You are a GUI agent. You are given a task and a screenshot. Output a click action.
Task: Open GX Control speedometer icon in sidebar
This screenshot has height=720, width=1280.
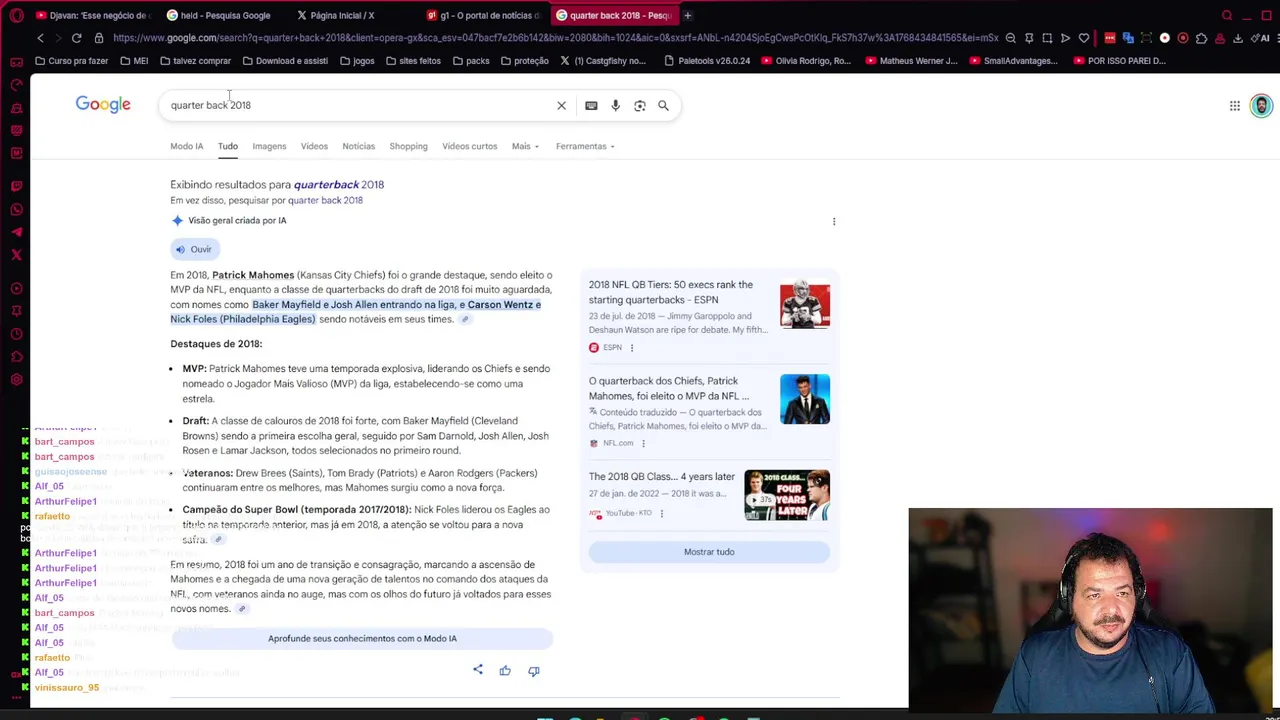point(16,85)
